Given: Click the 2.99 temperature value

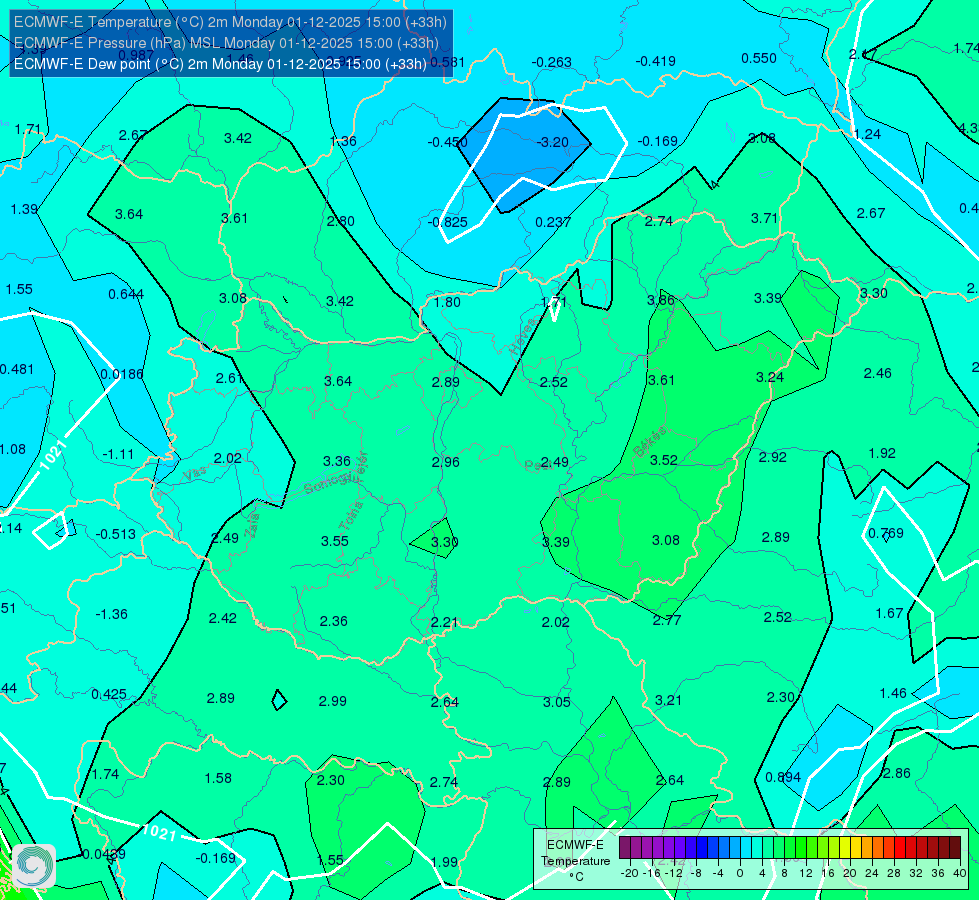Looking at the screenshot, I should pyautogui.click(x=333, y=701).
